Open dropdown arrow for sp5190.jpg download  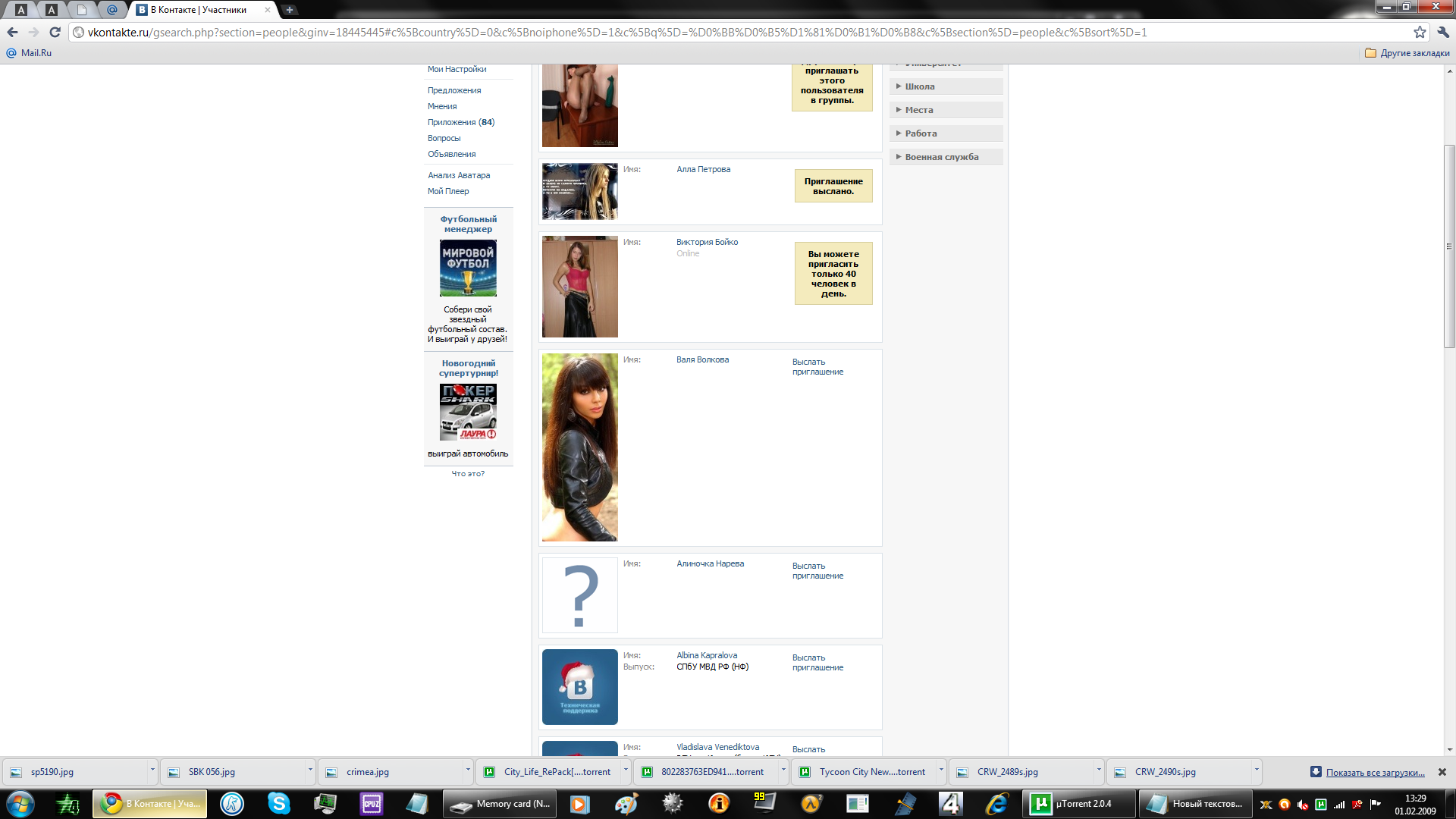pyautogui.click(x=152, y=770)
